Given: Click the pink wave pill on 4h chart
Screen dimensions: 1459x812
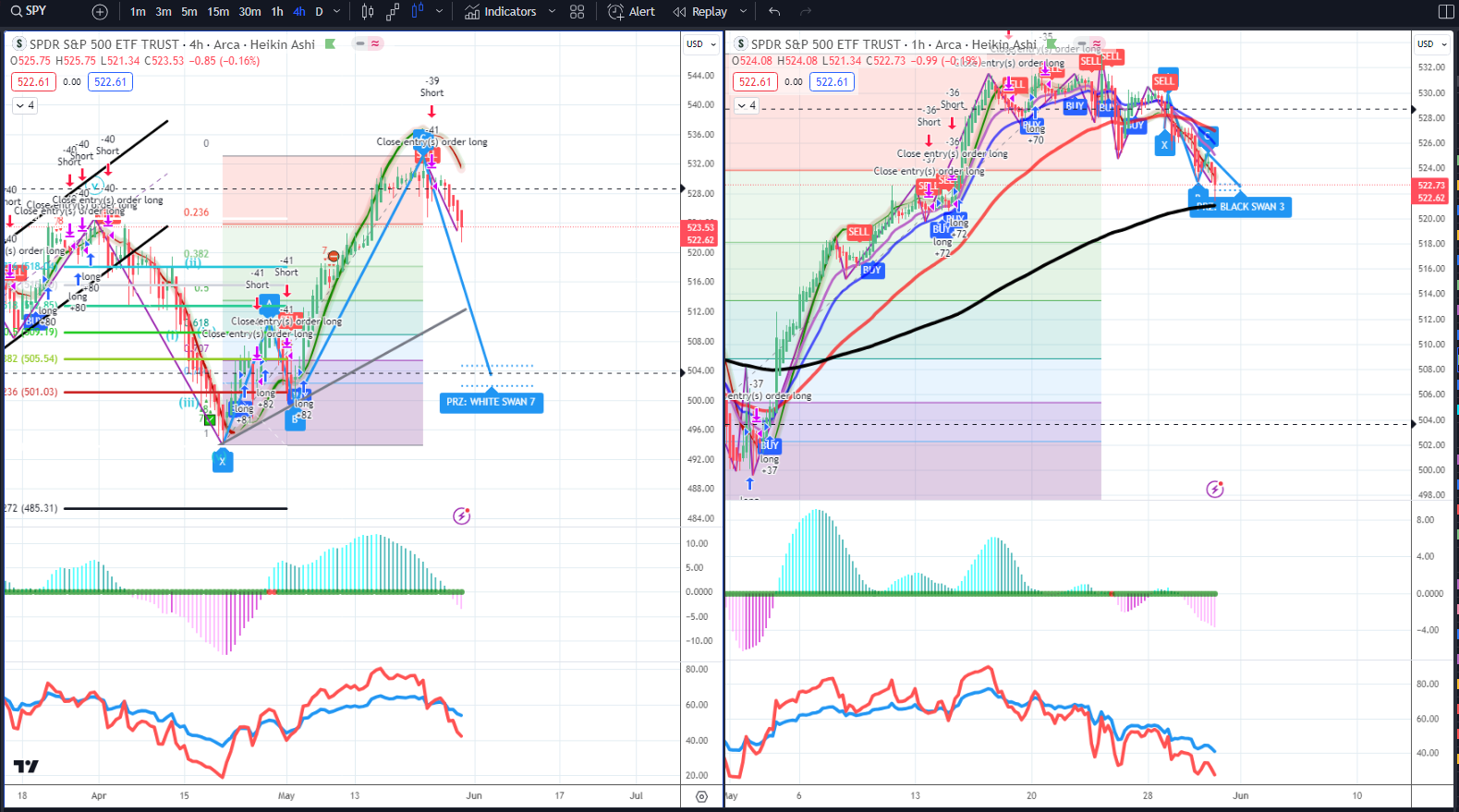Looking at the screenshot, I should (375, 43).
